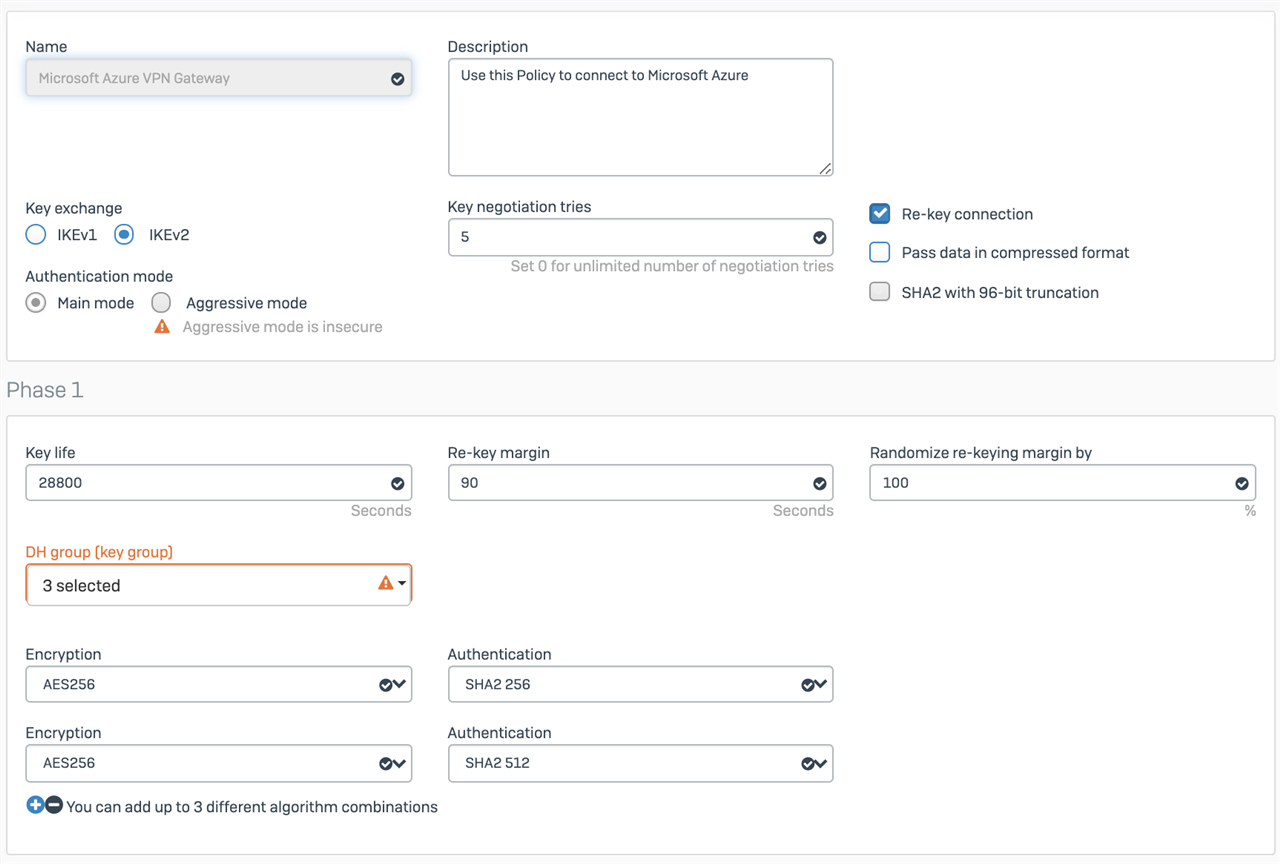Click validation checkmark in Re-key margin field
The image size is (1280, 864).
[x=819, y=483]
